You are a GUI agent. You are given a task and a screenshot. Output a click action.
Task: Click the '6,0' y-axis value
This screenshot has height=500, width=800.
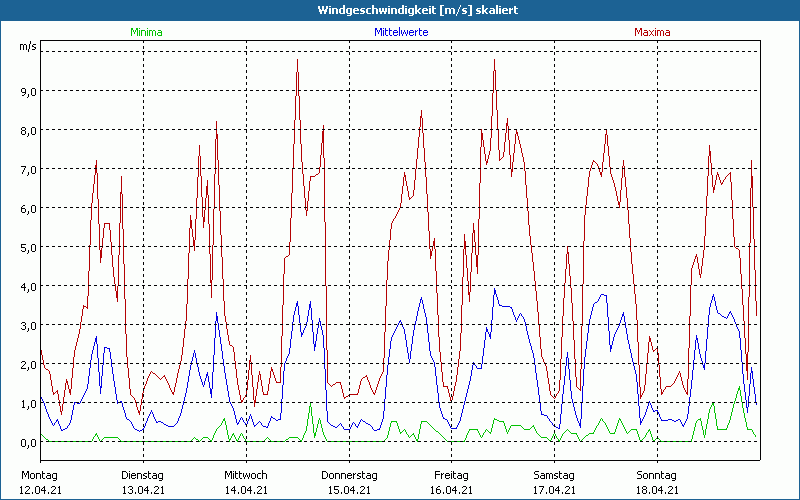coord(29,209)
